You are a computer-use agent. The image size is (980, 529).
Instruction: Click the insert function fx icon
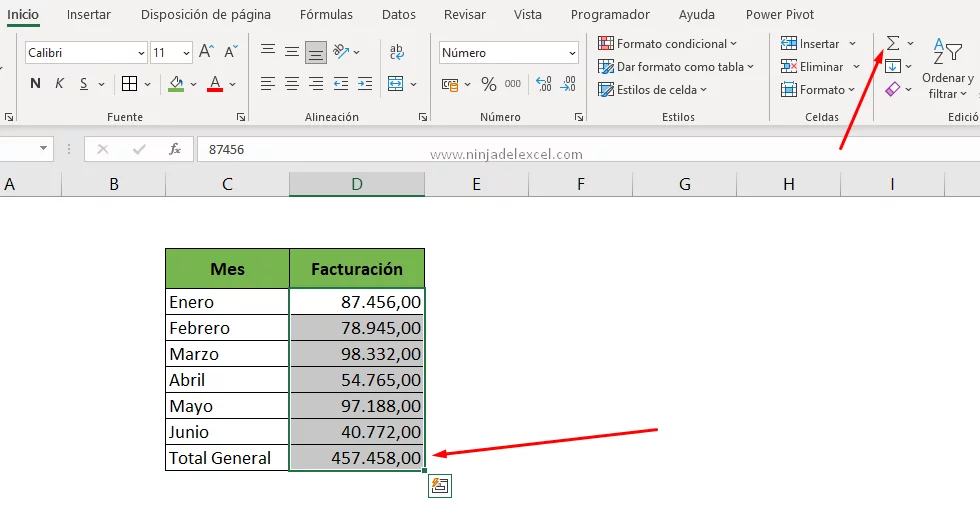174,149
